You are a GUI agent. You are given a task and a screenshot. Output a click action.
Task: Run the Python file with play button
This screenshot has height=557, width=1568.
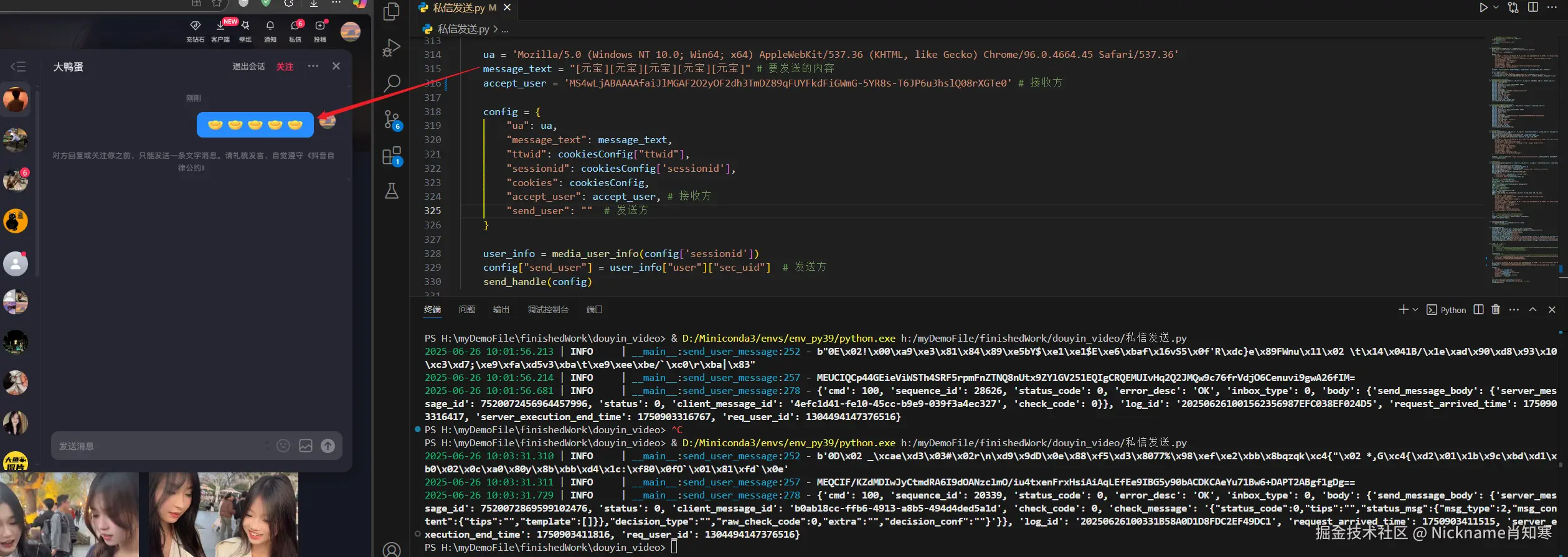pyautogui.click(x=1483, y=7)
